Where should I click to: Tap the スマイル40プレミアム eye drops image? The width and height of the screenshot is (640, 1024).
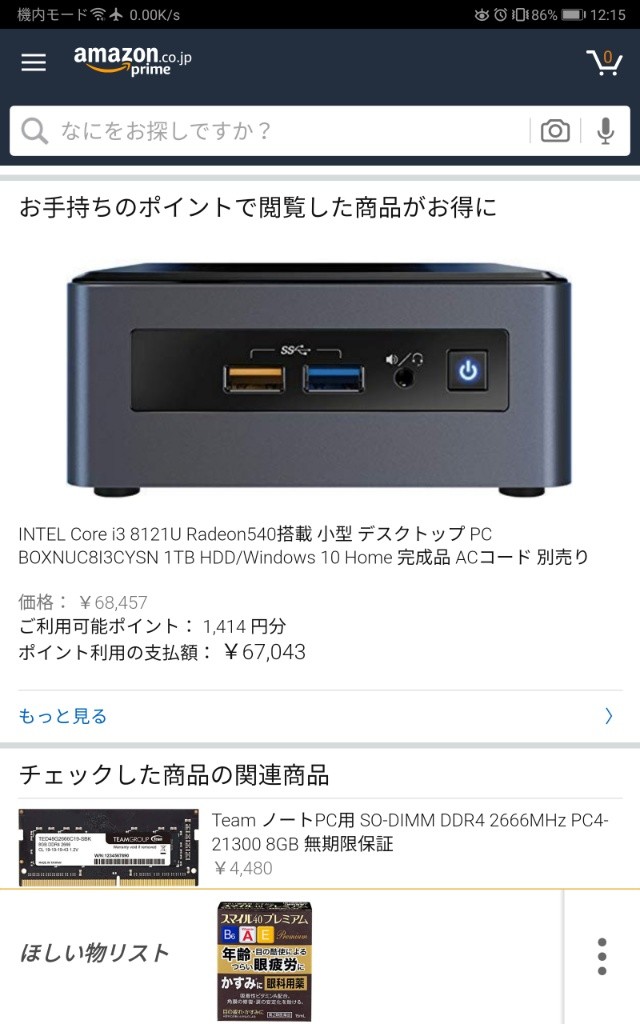coord(264,961)
